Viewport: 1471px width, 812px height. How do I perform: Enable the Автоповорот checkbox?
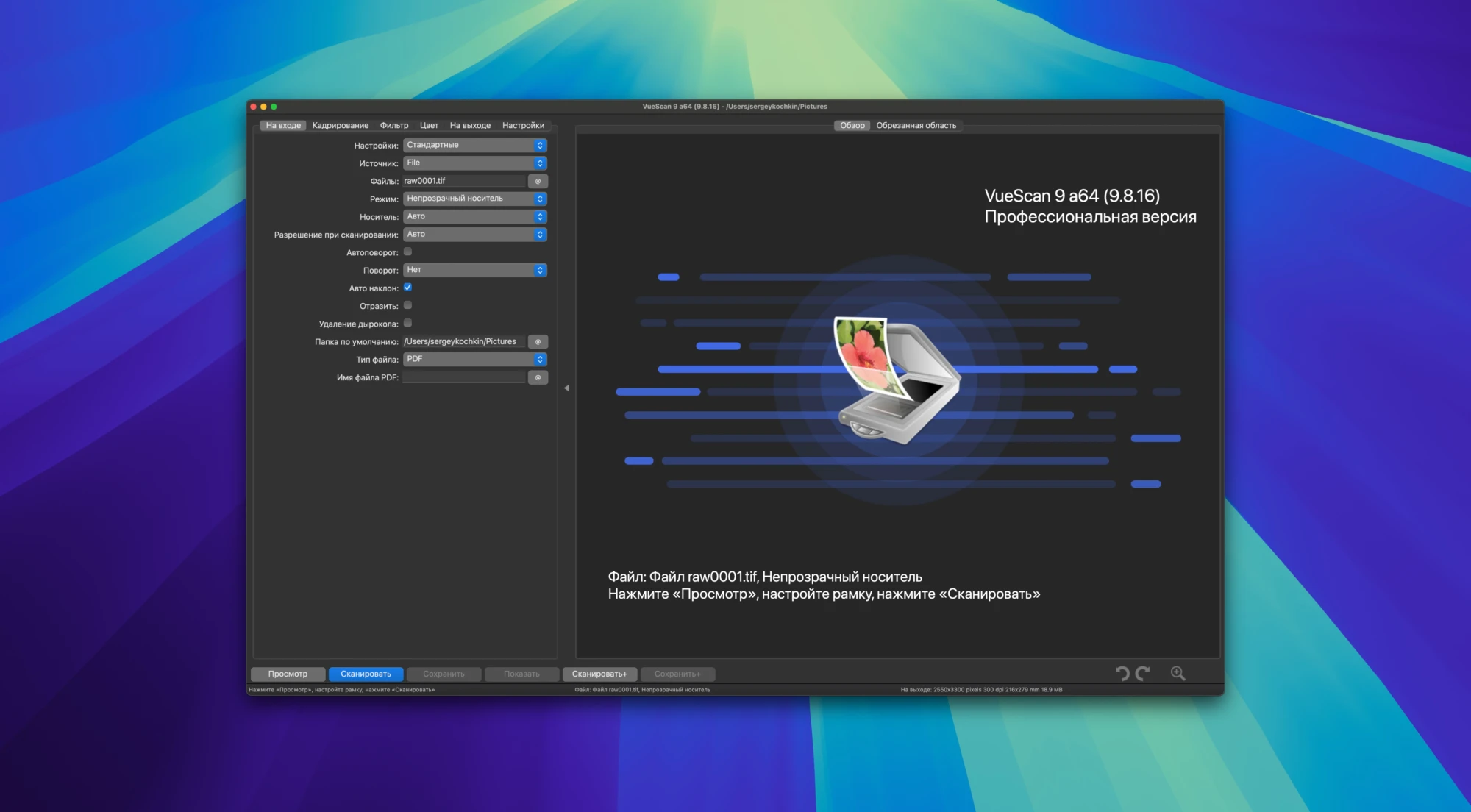(407, 252)
